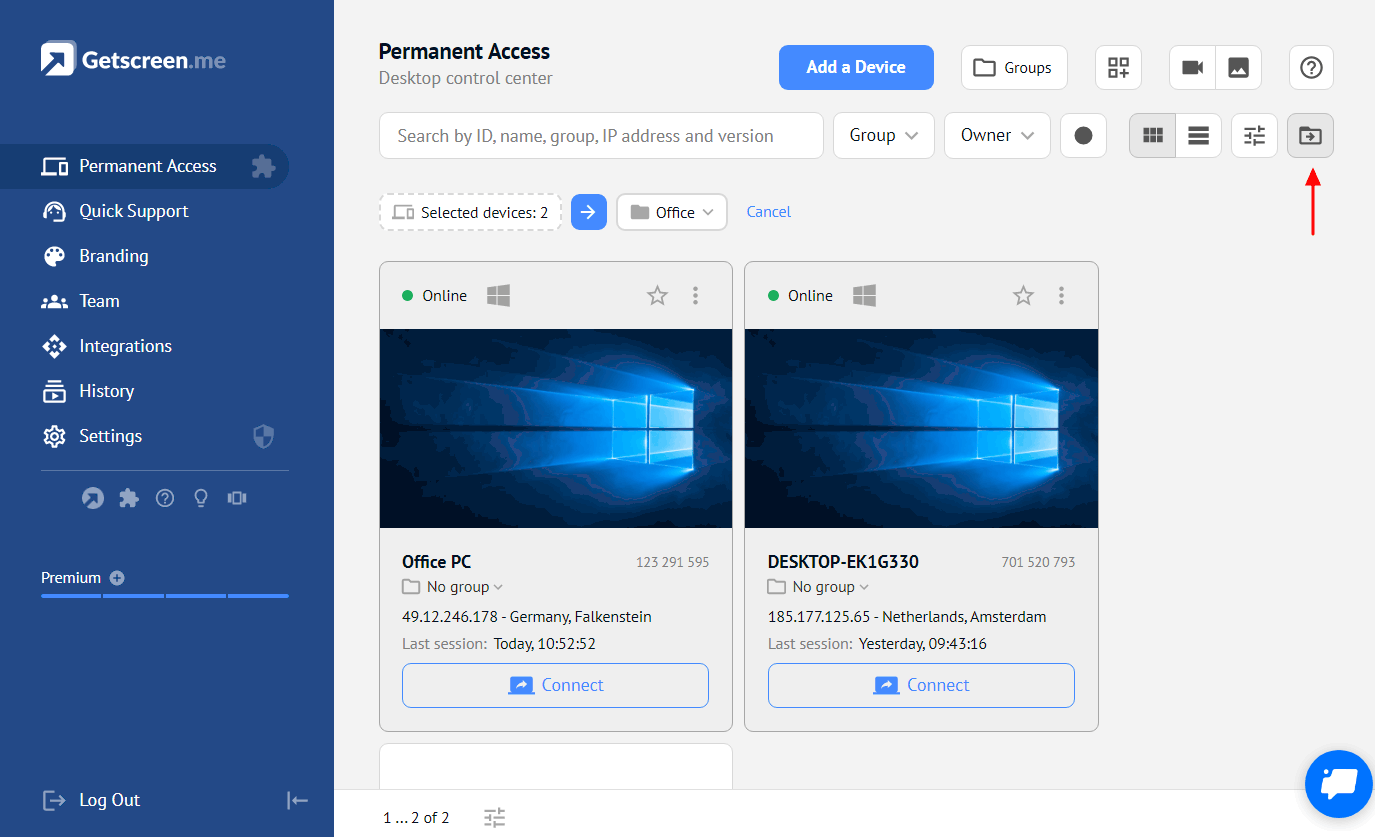Switch to grid view
Image resolution: width=1375 pixels, height=837 pixels.
[x=1153, y=136]
